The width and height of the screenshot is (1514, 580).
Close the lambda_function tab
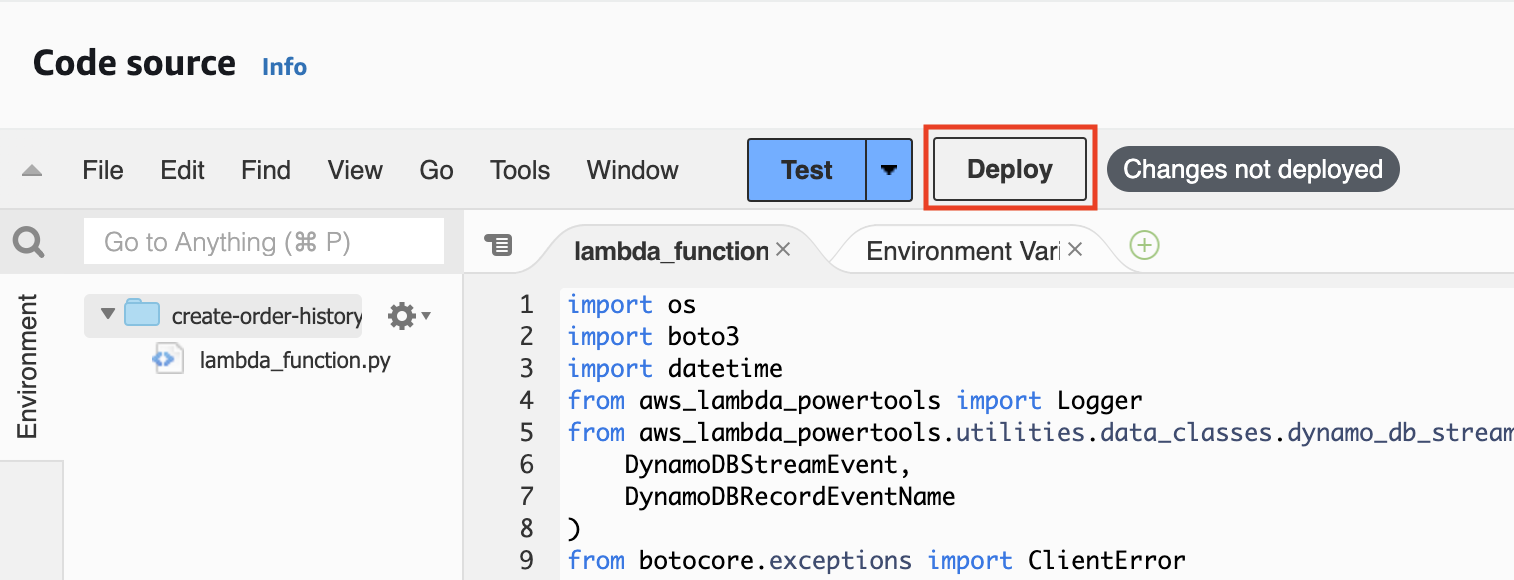783,249
